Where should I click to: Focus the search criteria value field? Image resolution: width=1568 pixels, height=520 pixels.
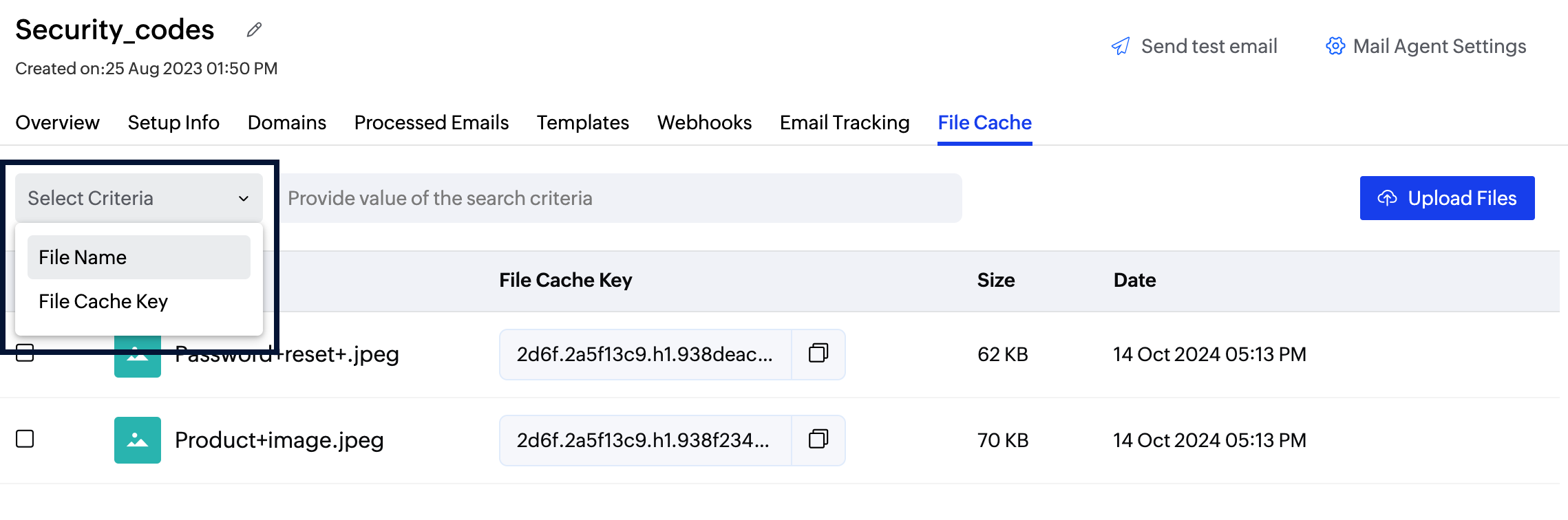[x=619, y=198]
